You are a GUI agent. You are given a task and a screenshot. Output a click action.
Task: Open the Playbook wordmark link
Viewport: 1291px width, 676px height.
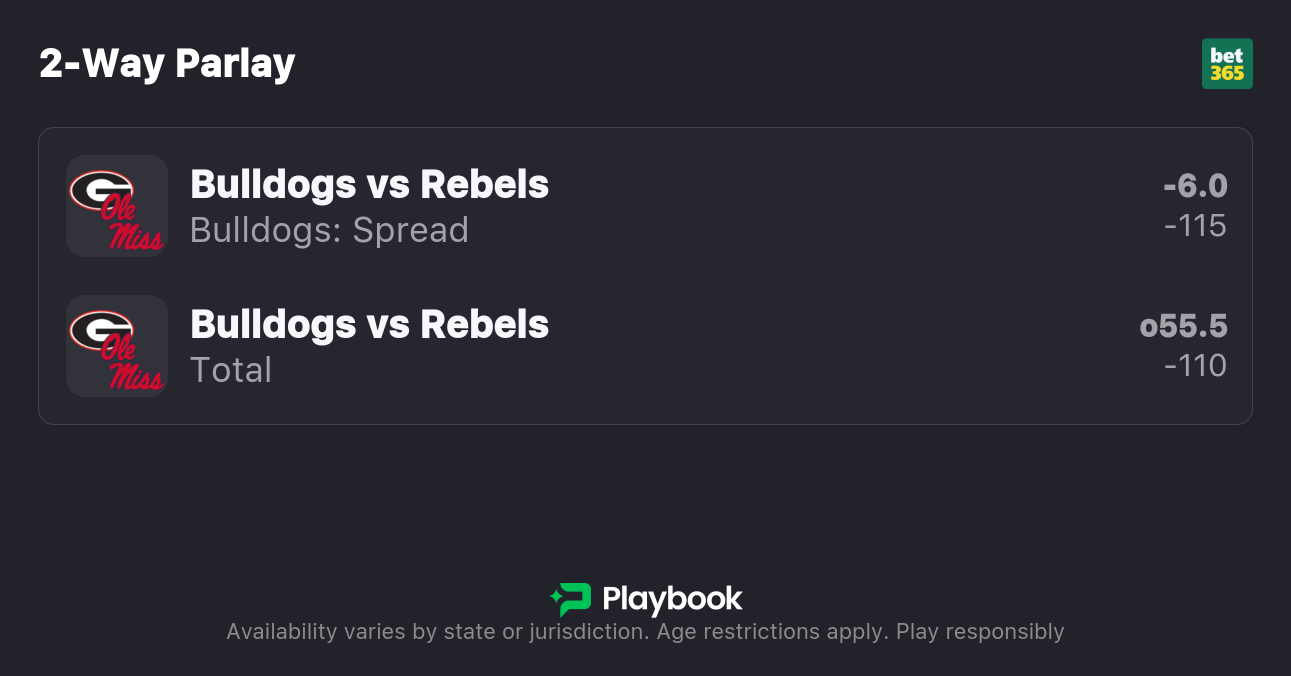[672, 599]
